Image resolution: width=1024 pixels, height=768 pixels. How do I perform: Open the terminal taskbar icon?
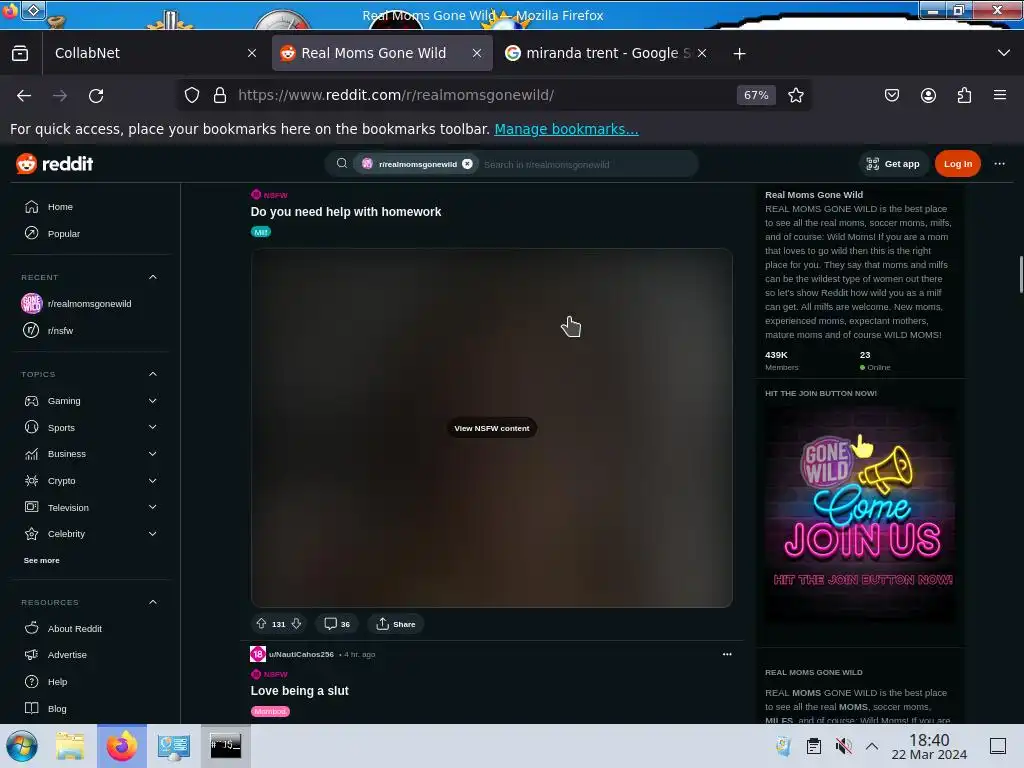[225, 746]
